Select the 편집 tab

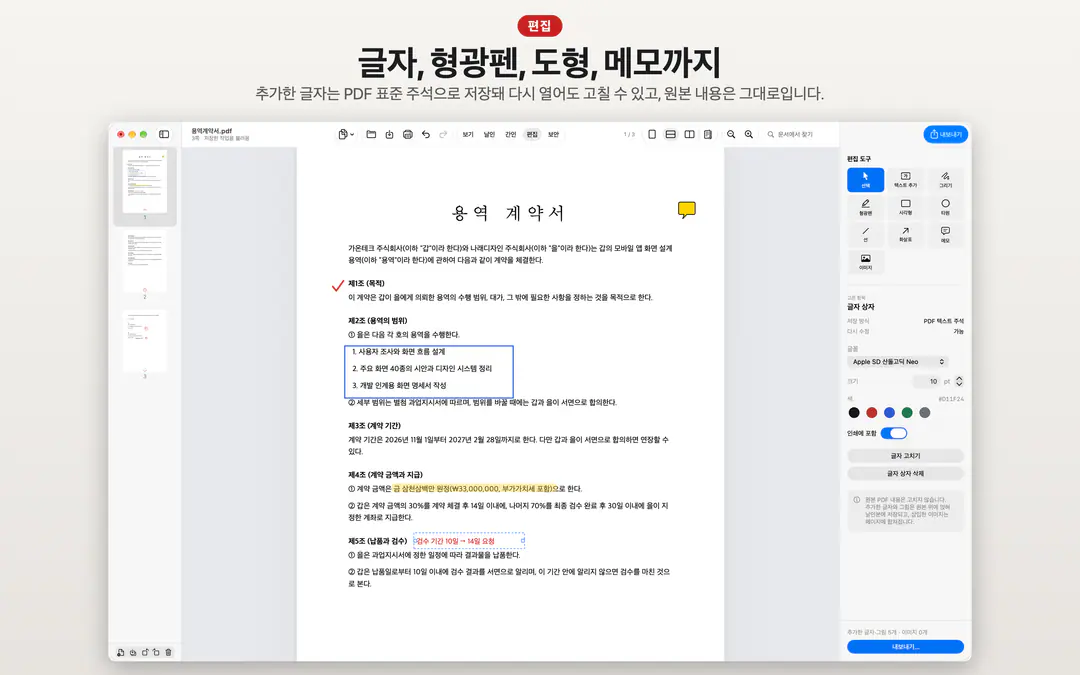(x=532, y=134)
